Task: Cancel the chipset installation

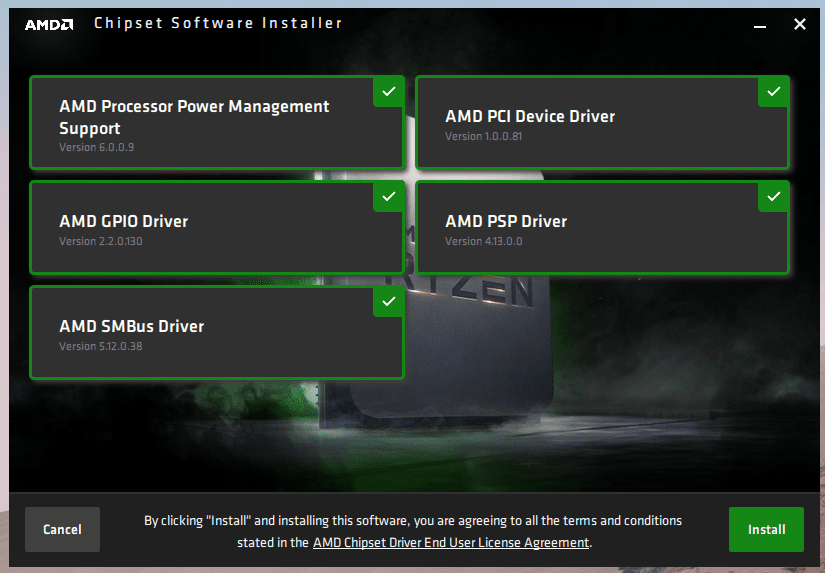Action: 62,529
